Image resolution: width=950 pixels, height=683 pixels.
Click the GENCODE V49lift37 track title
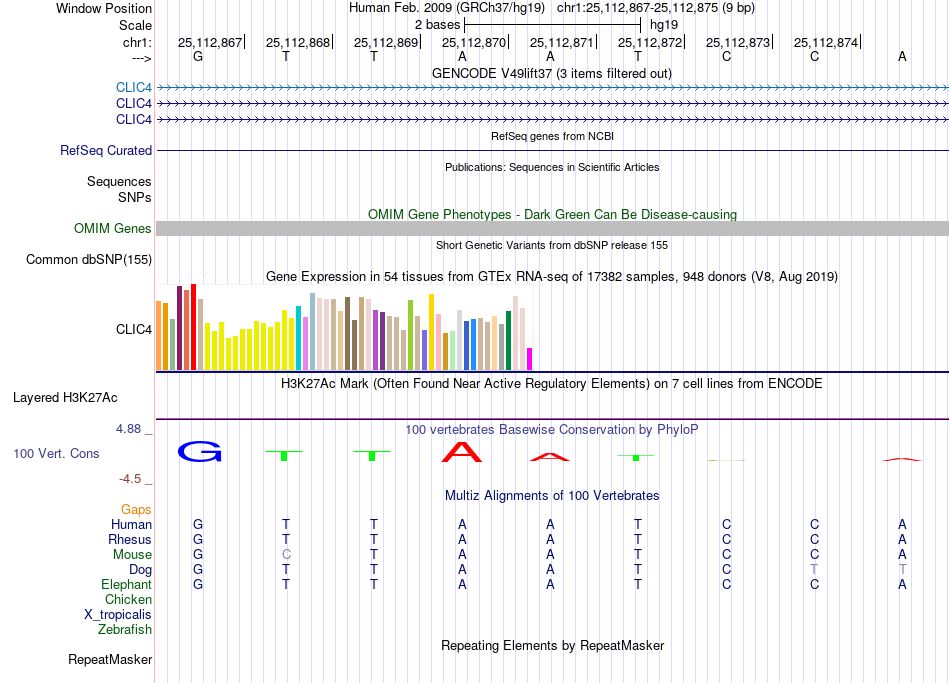(551, 73)
